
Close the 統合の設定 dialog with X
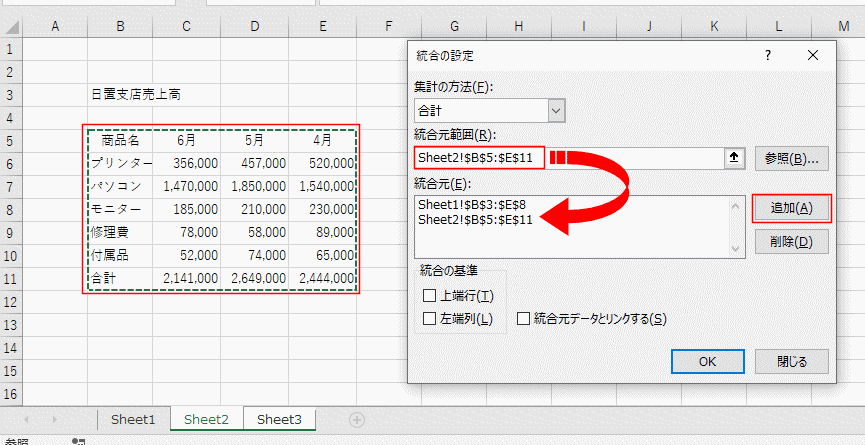coord(812,55)
